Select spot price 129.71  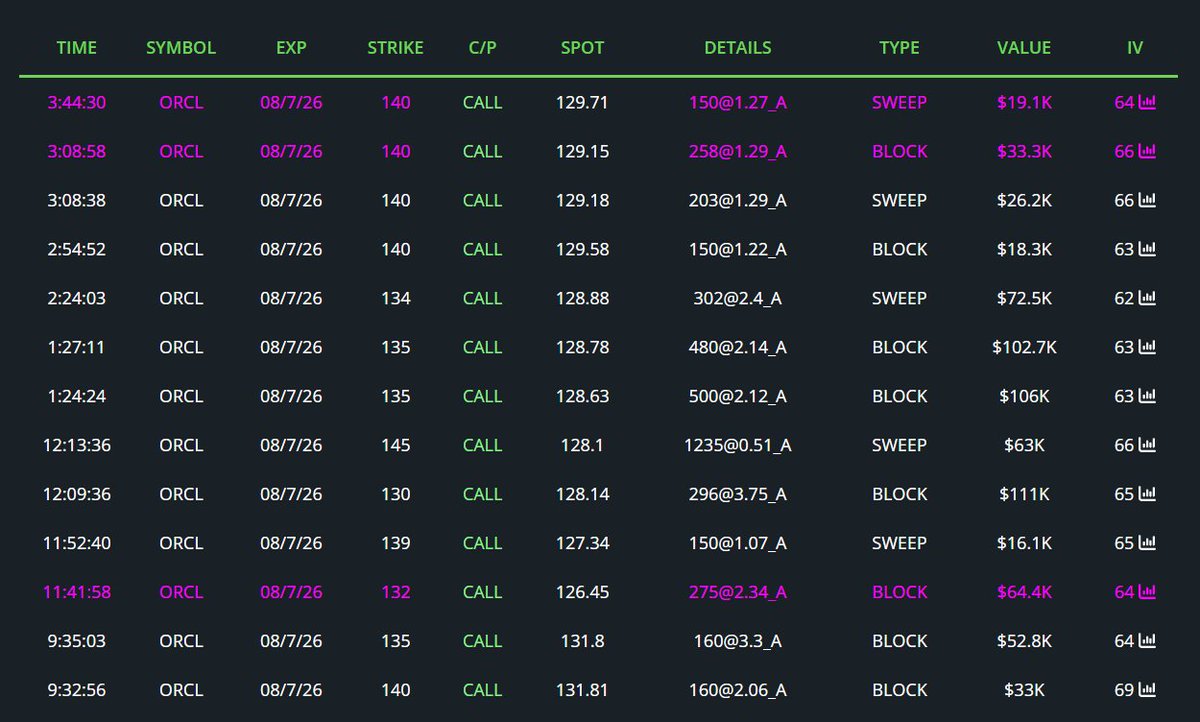point(582,102)
